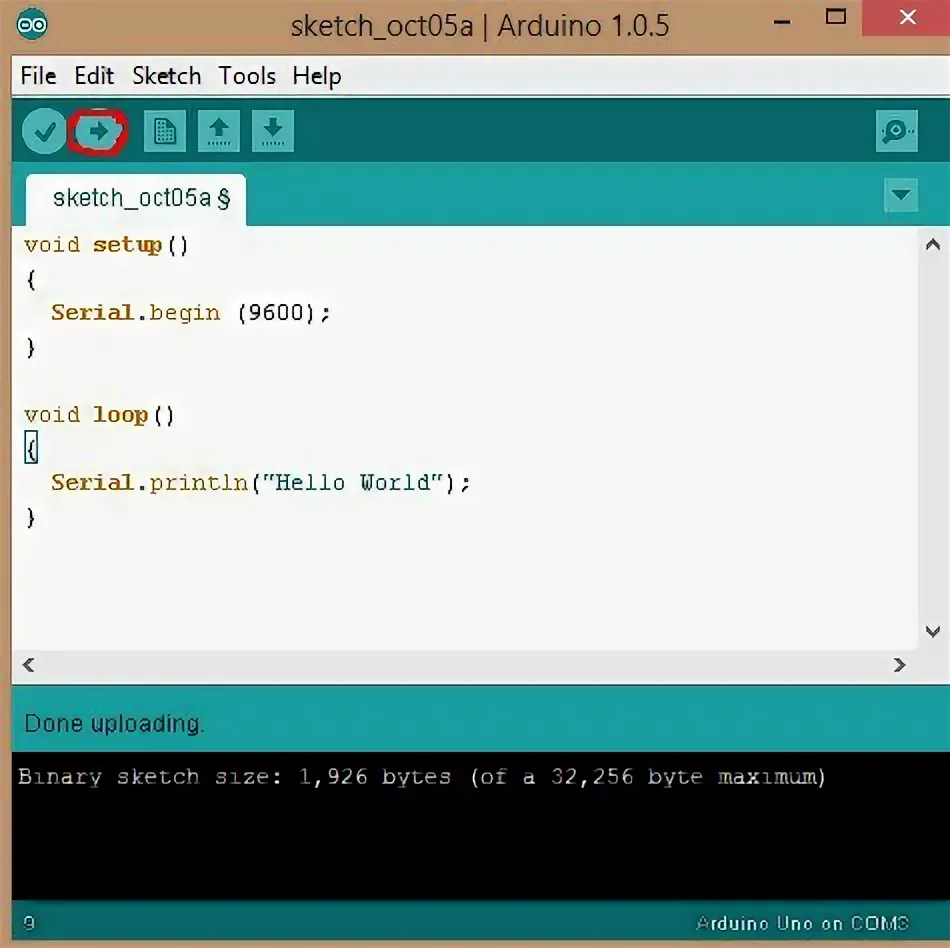The width and height of the screenshot is (950, 948).
Task: Click the Serial.println("Hello World") line
Action: coord(261,483)
